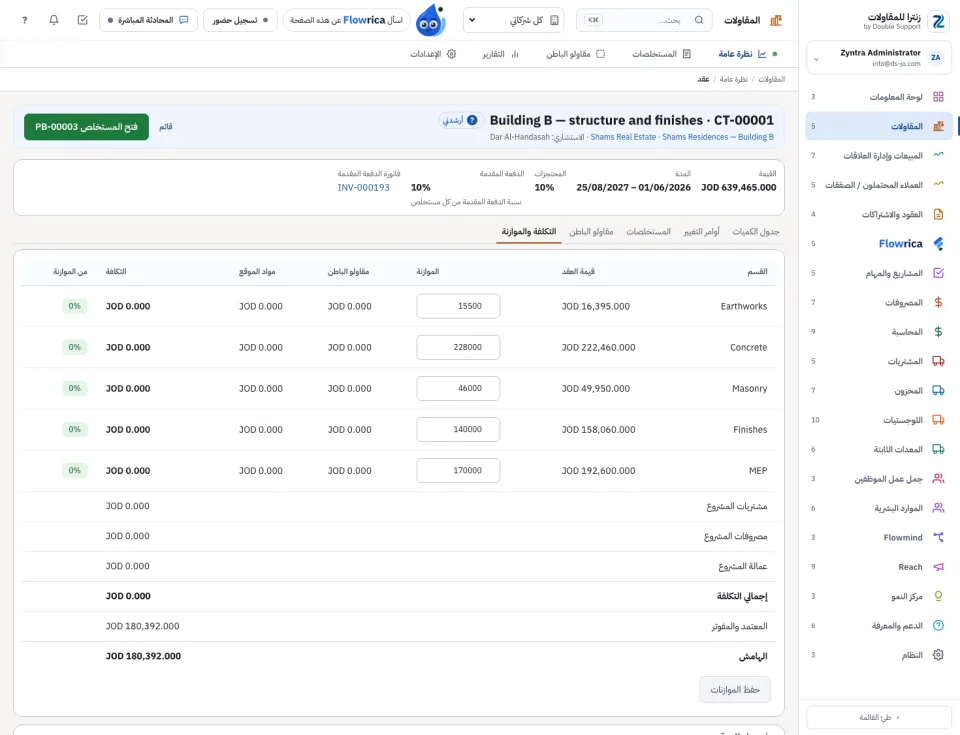The image size is (960, 735).
Task: Click the help question mark icon
Action: (x=24, y=20)
